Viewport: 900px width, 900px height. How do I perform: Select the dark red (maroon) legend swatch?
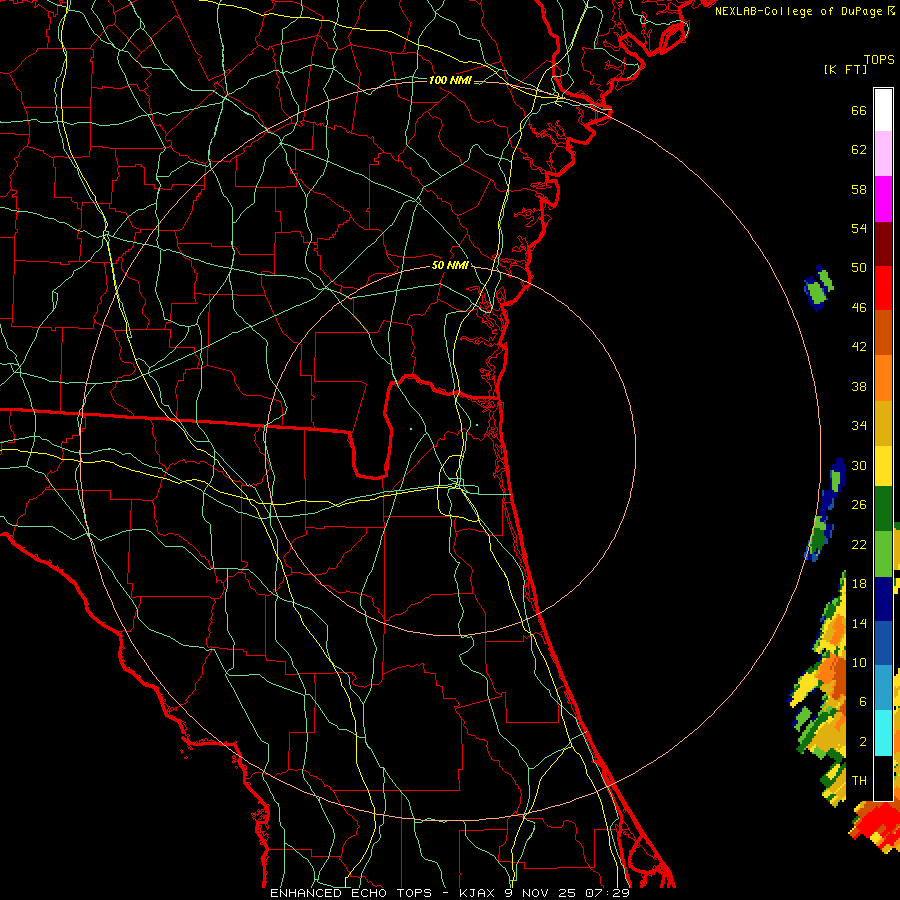pyautogui.click(x=883, y=244)
